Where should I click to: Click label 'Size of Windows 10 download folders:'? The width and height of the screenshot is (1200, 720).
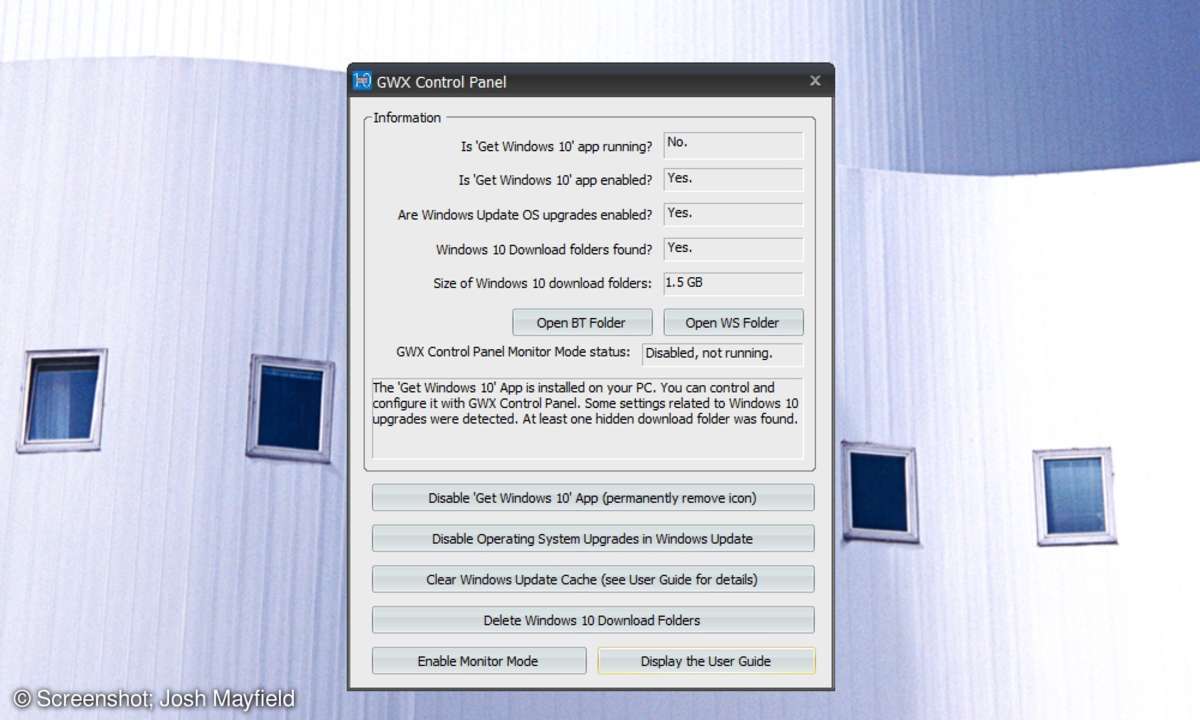[x=543, y=284]
